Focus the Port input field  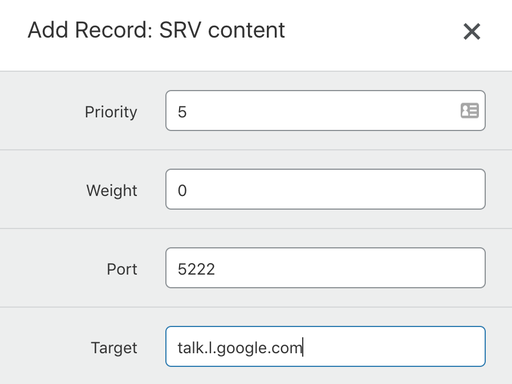pyautogui.click(x=325, y=268)
